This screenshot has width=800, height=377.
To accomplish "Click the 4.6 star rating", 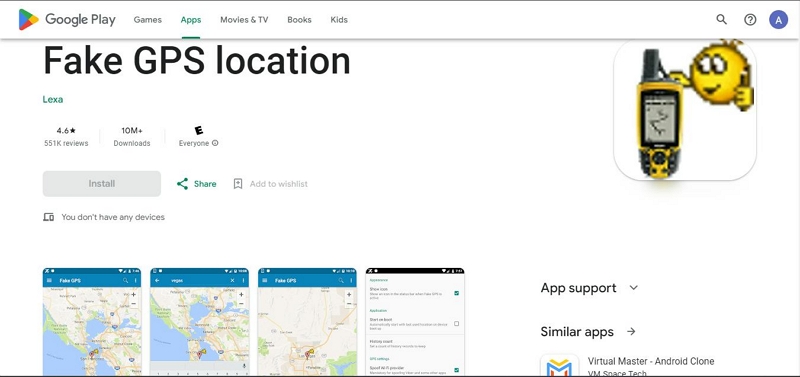I will tap(66, 131).
